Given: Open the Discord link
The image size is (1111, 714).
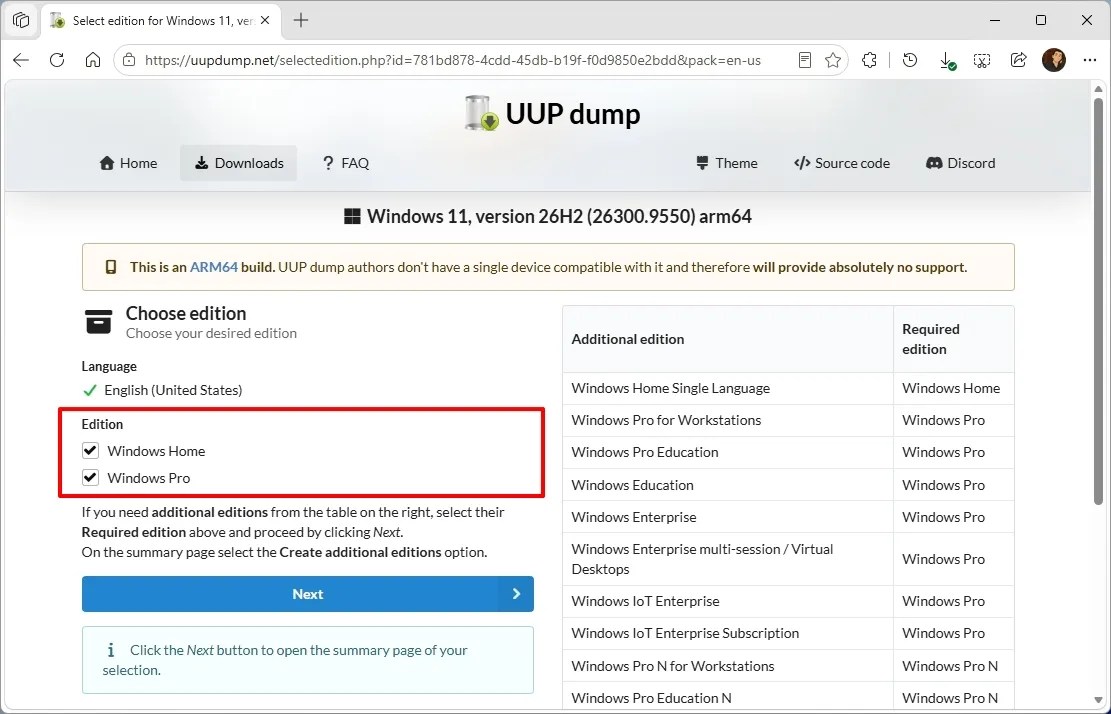Looking at the screenshot, I should (961, 163).
